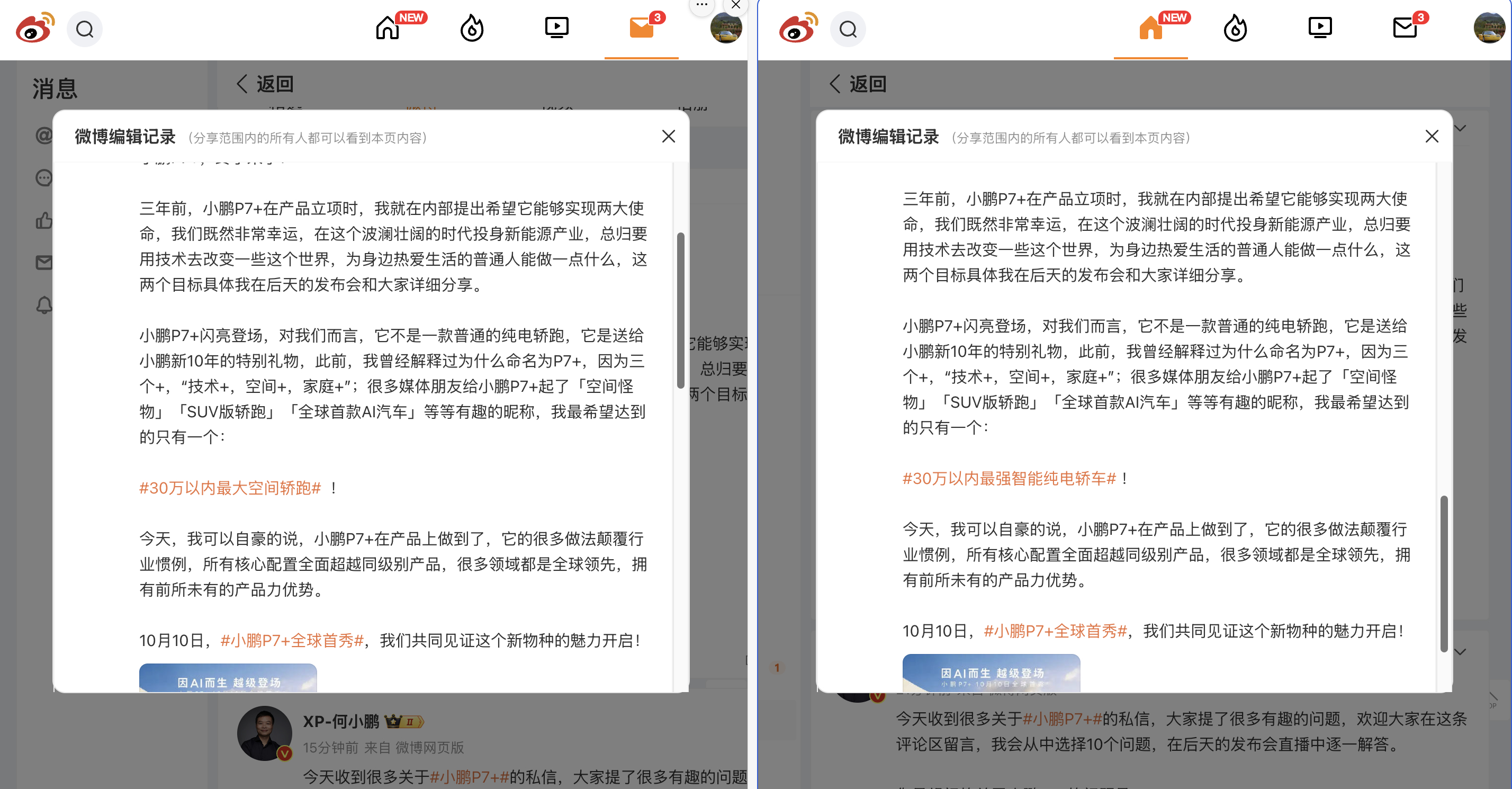
Task: Open the image thumbnail in left dialog
Action: (228, 678)
